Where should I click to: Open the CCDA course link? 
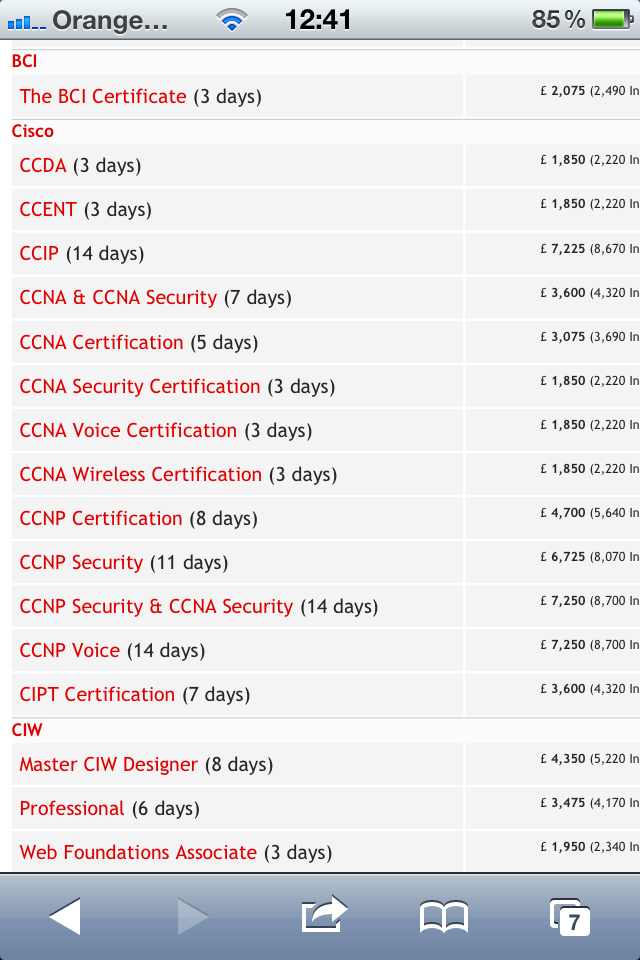tap(43, 166)
